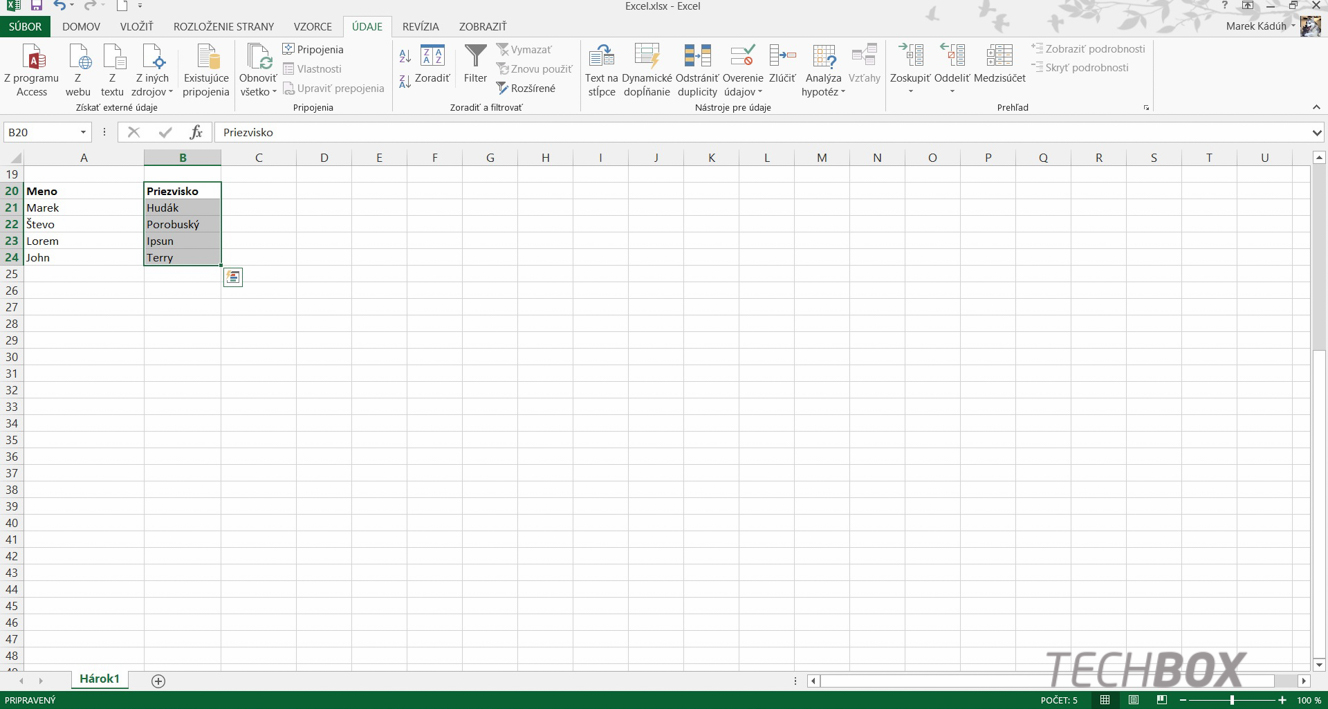Expand Analýza hypotéz dropdown
This screenshot has height=709, width=1328.
[x=823, y=92]
